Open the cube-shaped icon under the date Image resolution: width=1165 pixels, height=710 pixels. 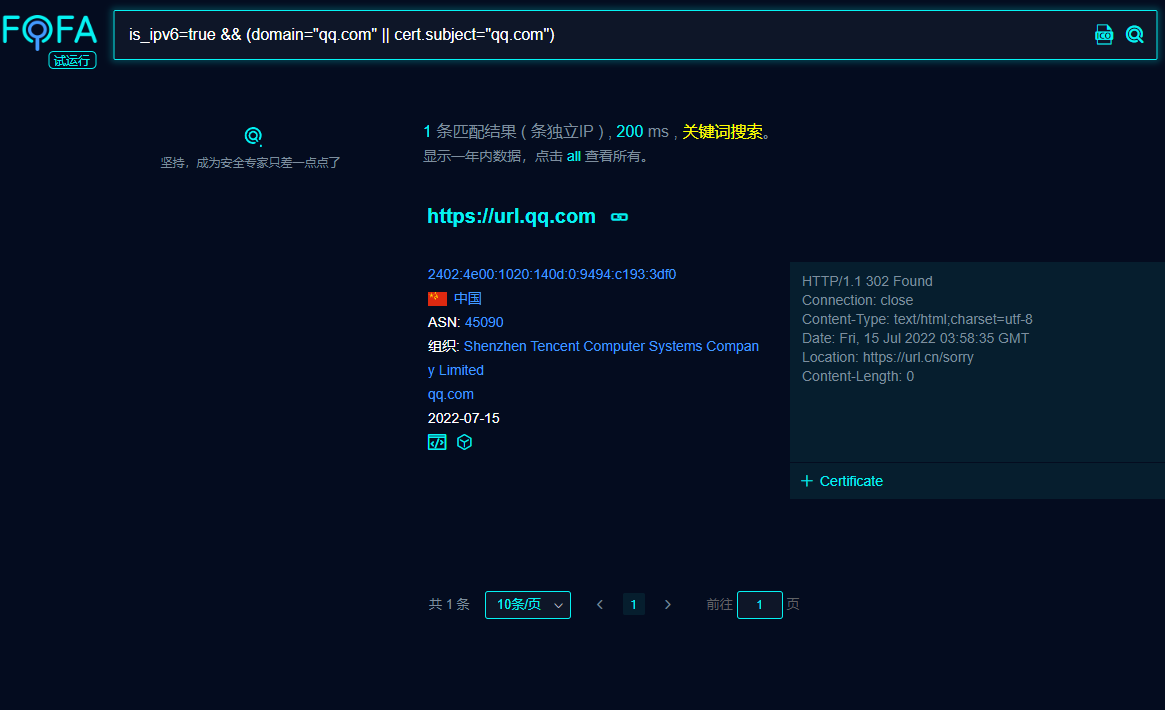(464, 443)
